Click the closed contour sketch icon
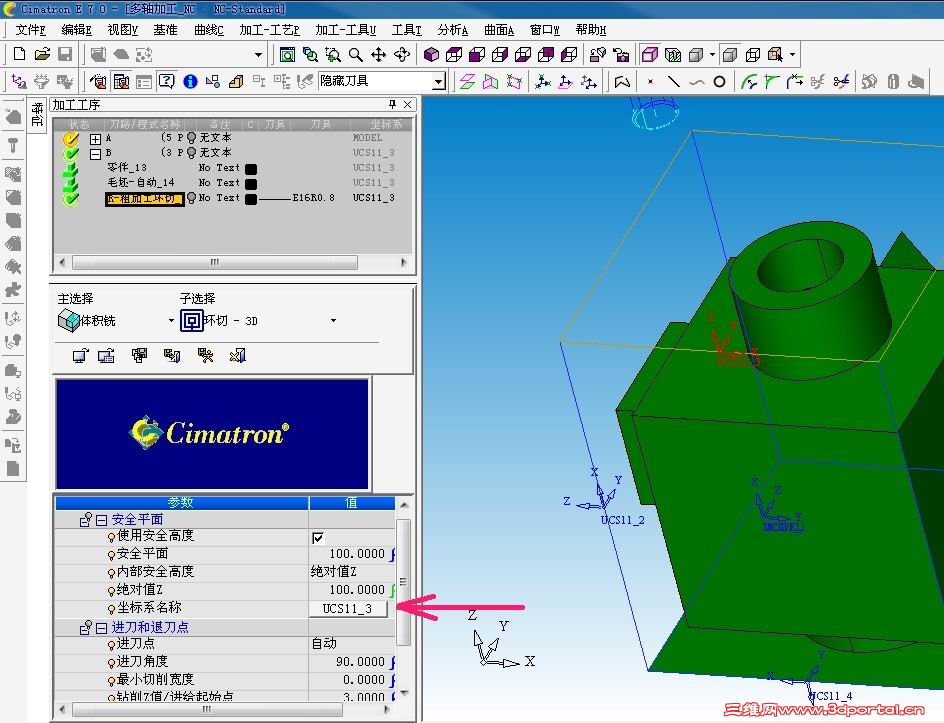The image size is (944, 723). (x=622, y=81)
